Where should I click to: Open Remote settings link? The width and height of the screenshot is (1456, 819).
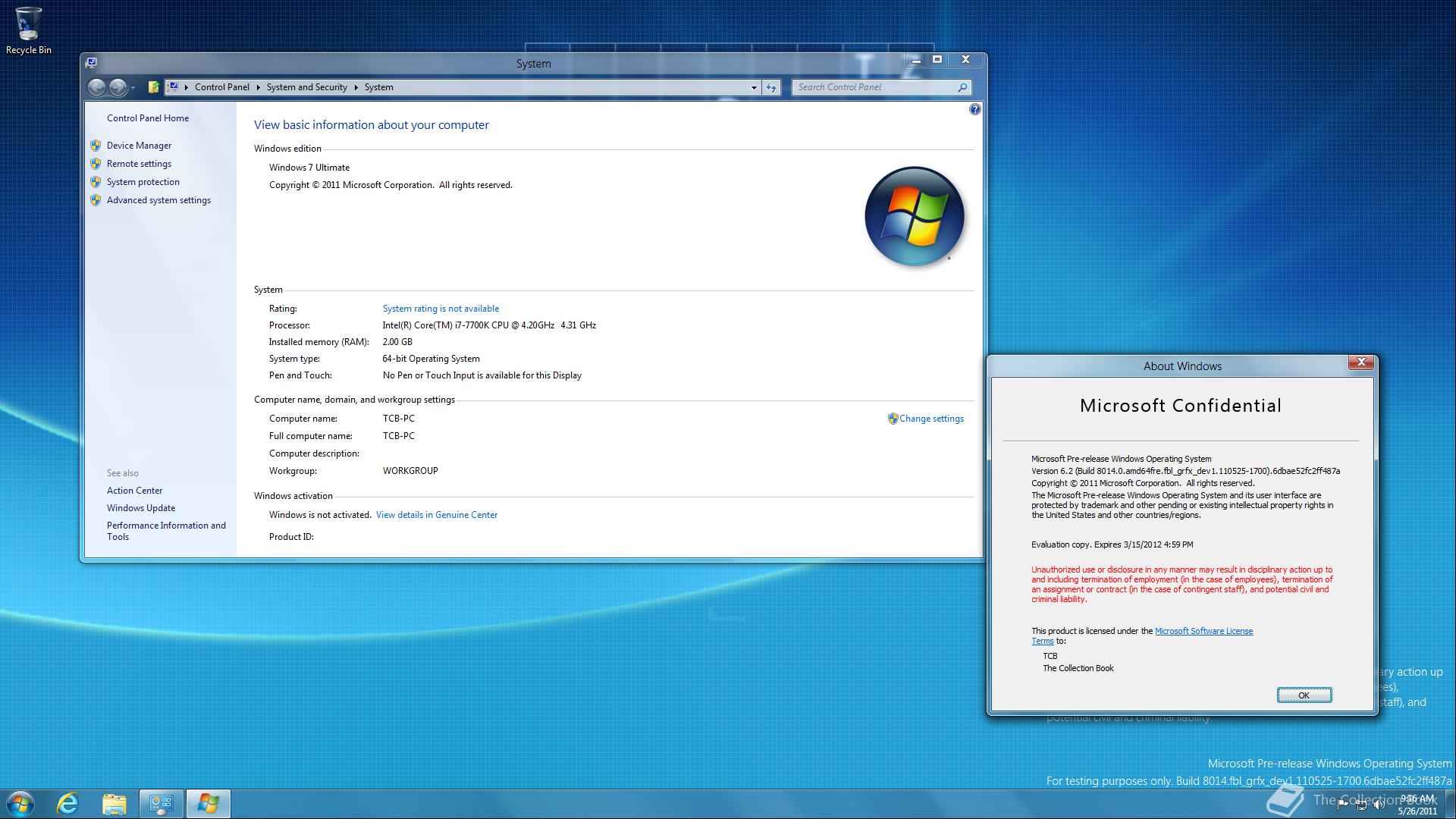[x=139, y=164]
